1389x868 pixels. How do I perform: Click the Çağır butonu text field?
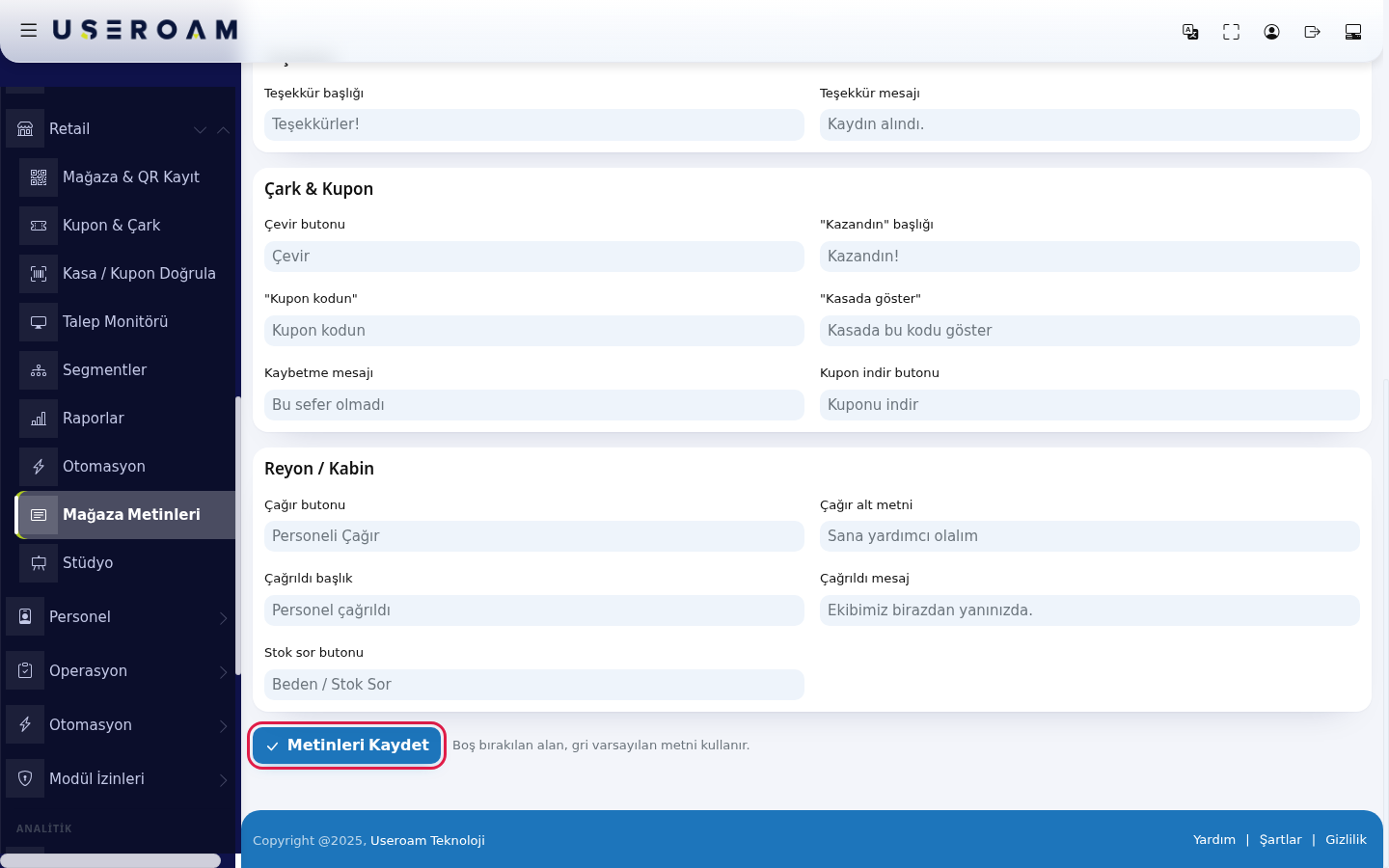click(x=534, y=536)
